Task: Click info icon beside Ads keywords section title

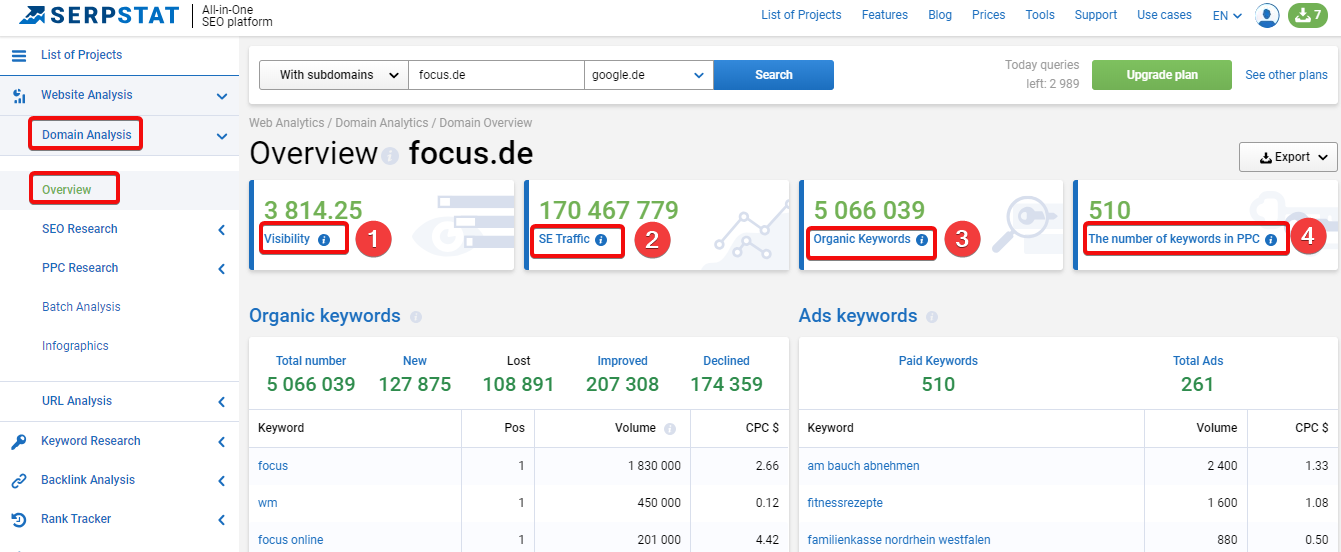Action: coord(932,317)
